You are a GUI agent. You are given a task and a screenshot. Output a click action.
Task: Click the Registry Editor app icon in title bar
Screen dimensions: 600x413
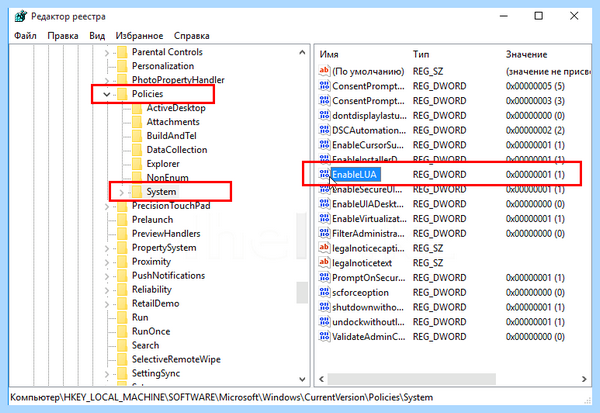(x=21, y=16)
